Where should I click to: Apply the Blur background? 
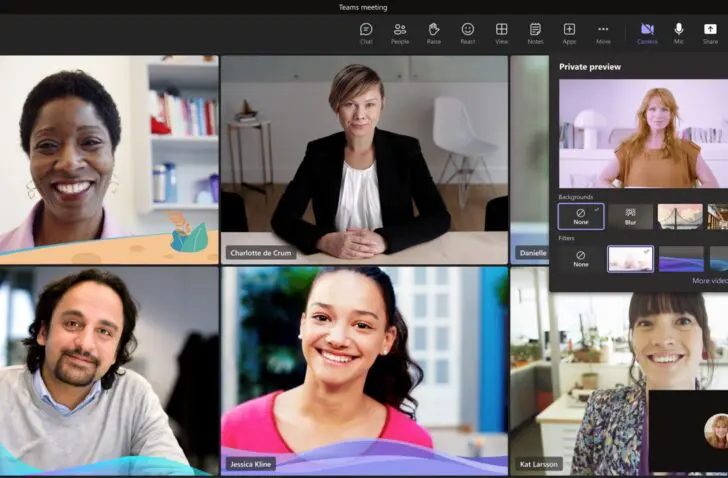coord(630,216)
